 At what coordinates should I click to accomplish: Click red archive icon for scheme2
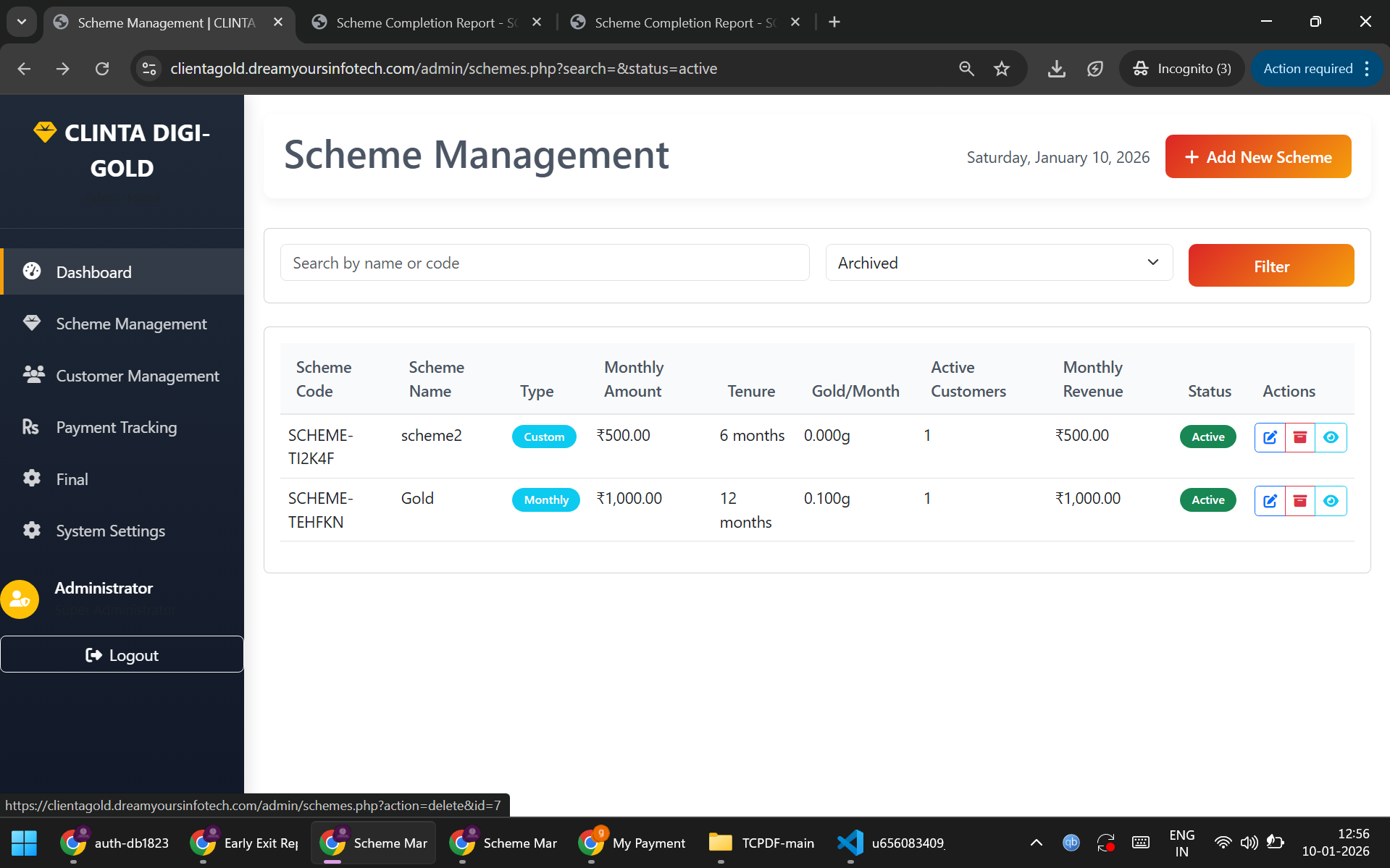pos(1300,437)
